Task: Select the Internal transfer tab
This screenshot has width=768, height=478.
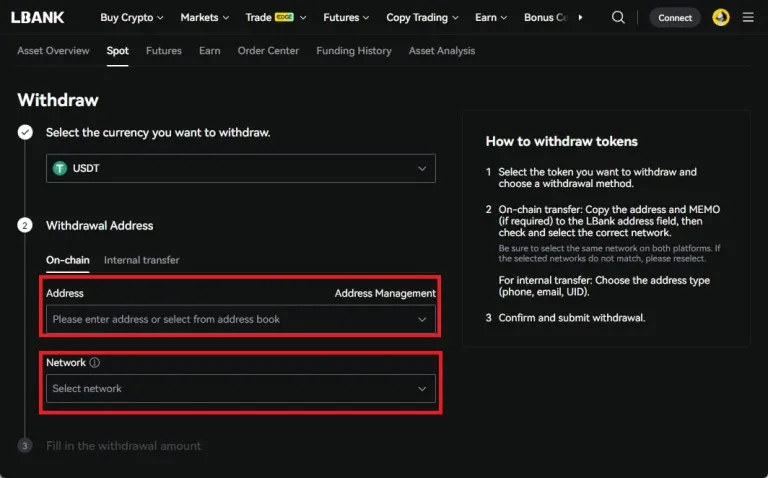Action: (x=142, y=260)
